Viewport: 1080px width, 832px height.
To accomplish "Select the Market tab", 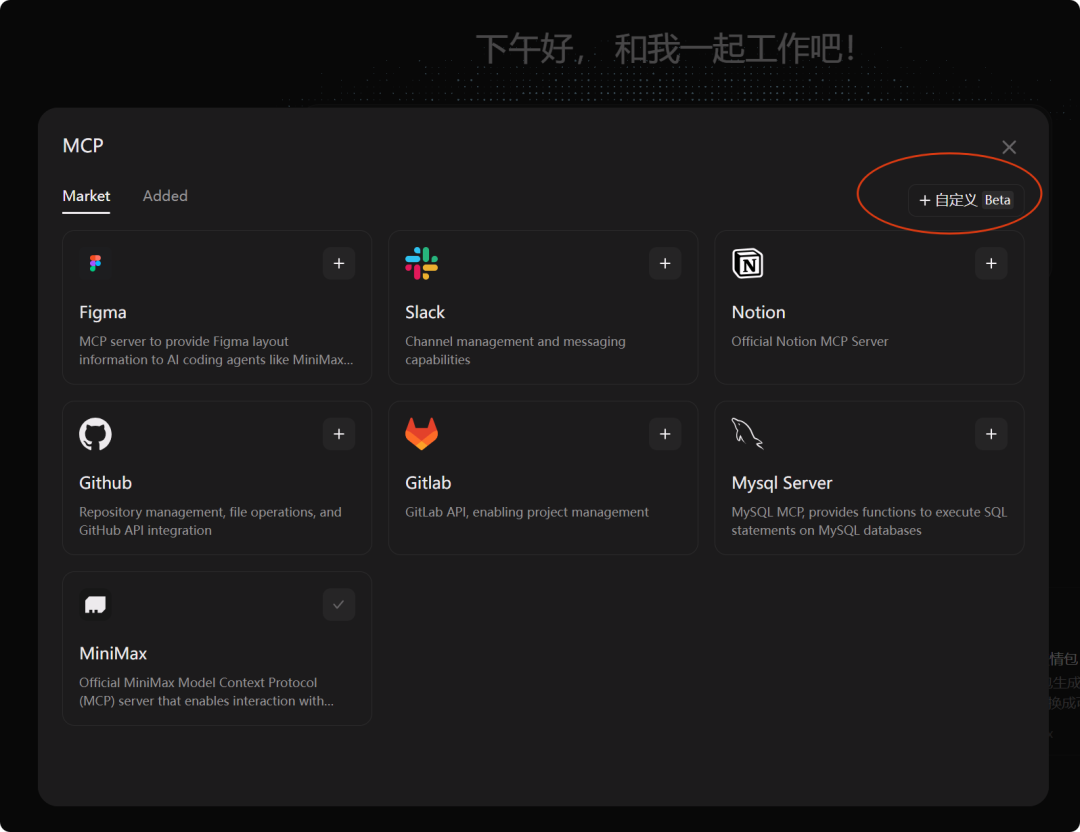I will click(86, 196).
